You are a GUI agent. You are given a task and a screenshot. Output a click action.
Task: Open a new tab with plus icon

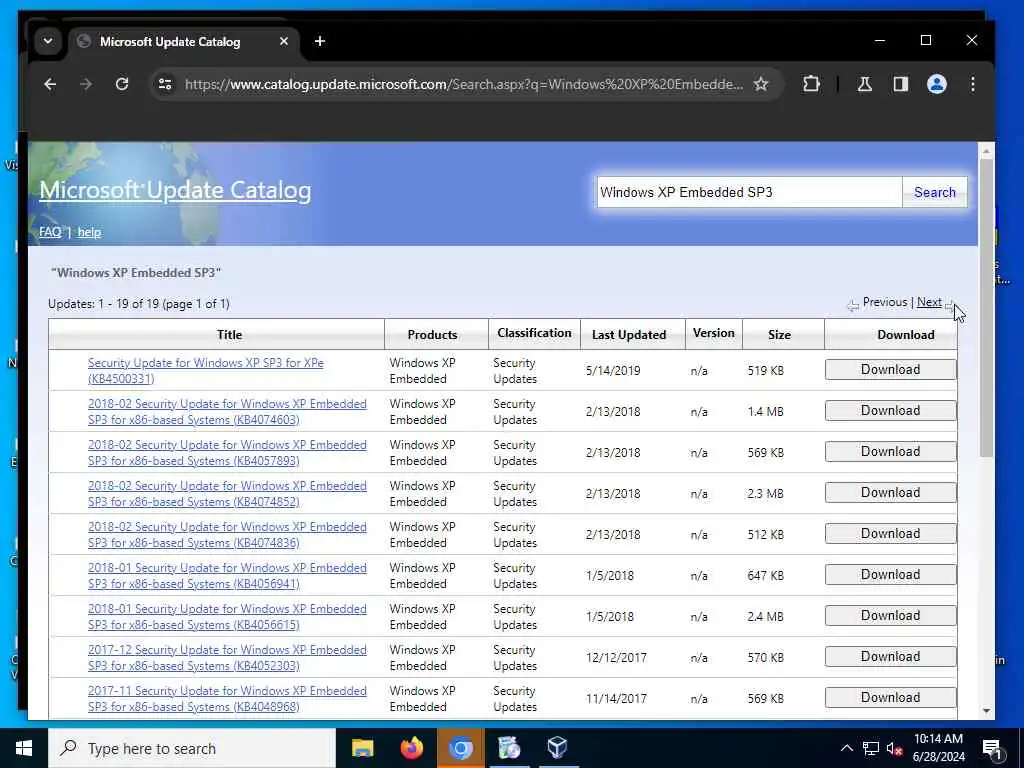(319, 41)
